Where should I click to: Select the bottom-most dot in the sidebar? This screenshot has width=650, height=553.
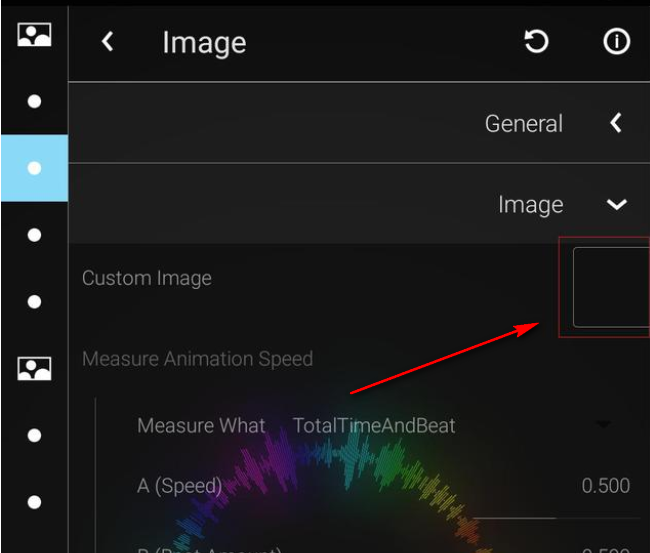pos(34,503)
